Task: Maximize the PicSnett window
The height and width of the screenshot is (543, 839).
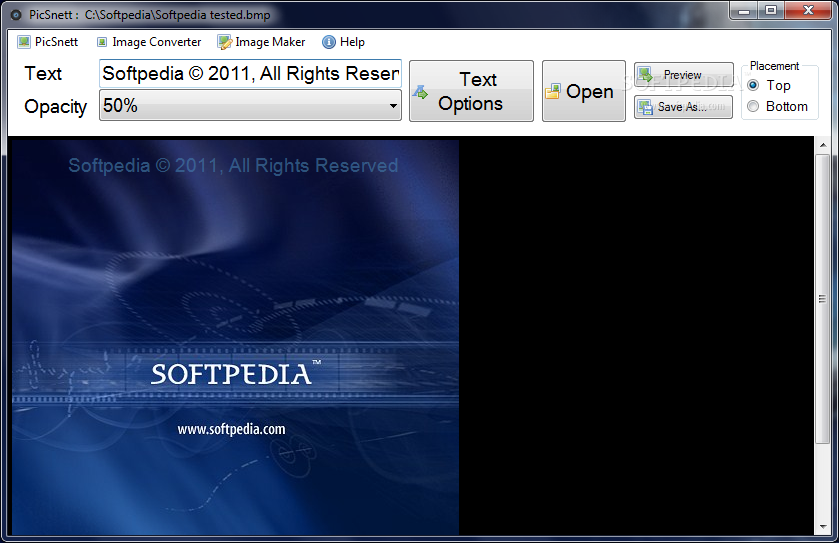Action: tap(771, 10)
